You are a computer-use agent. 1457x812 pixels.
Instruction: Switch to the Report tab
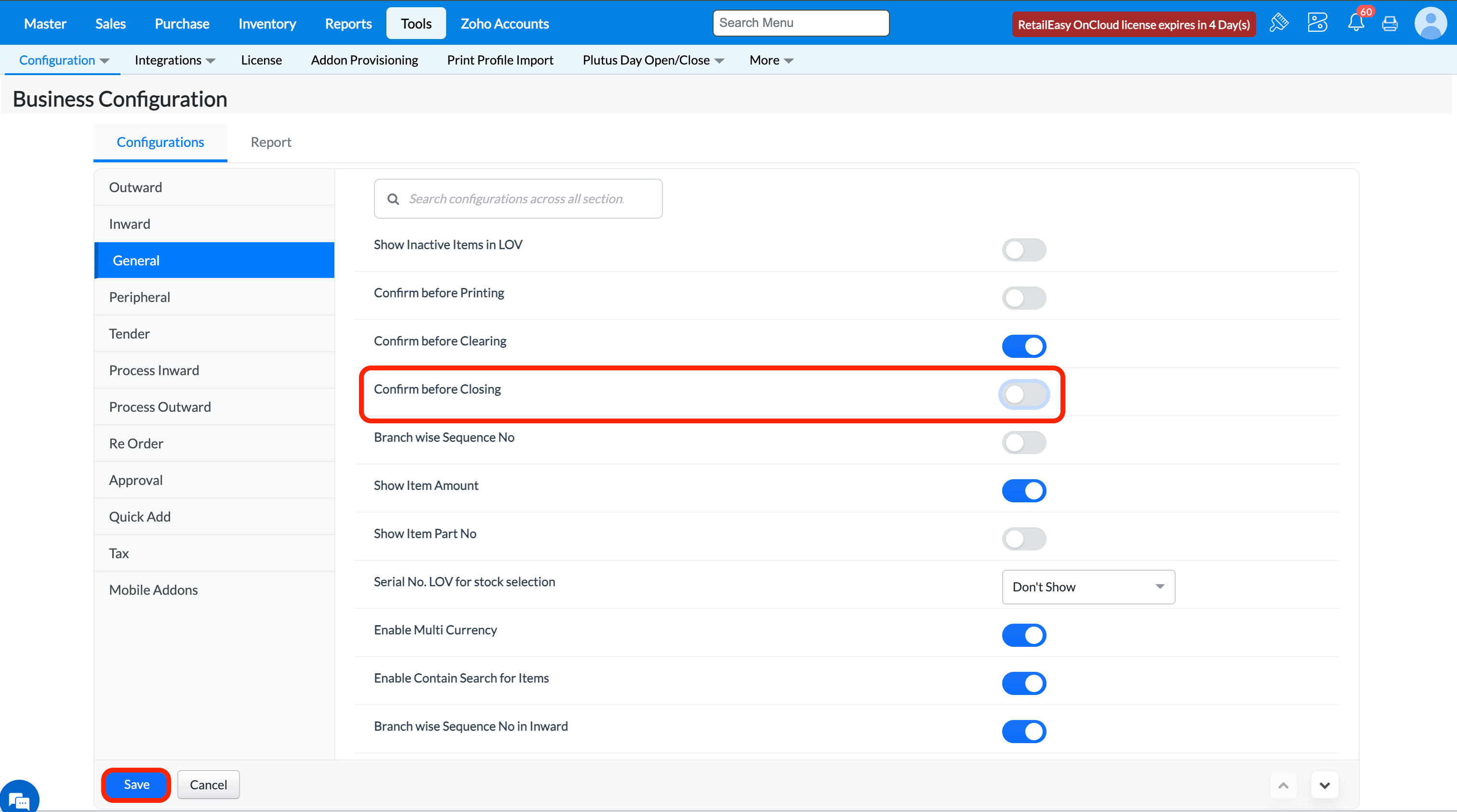point(271,142)
